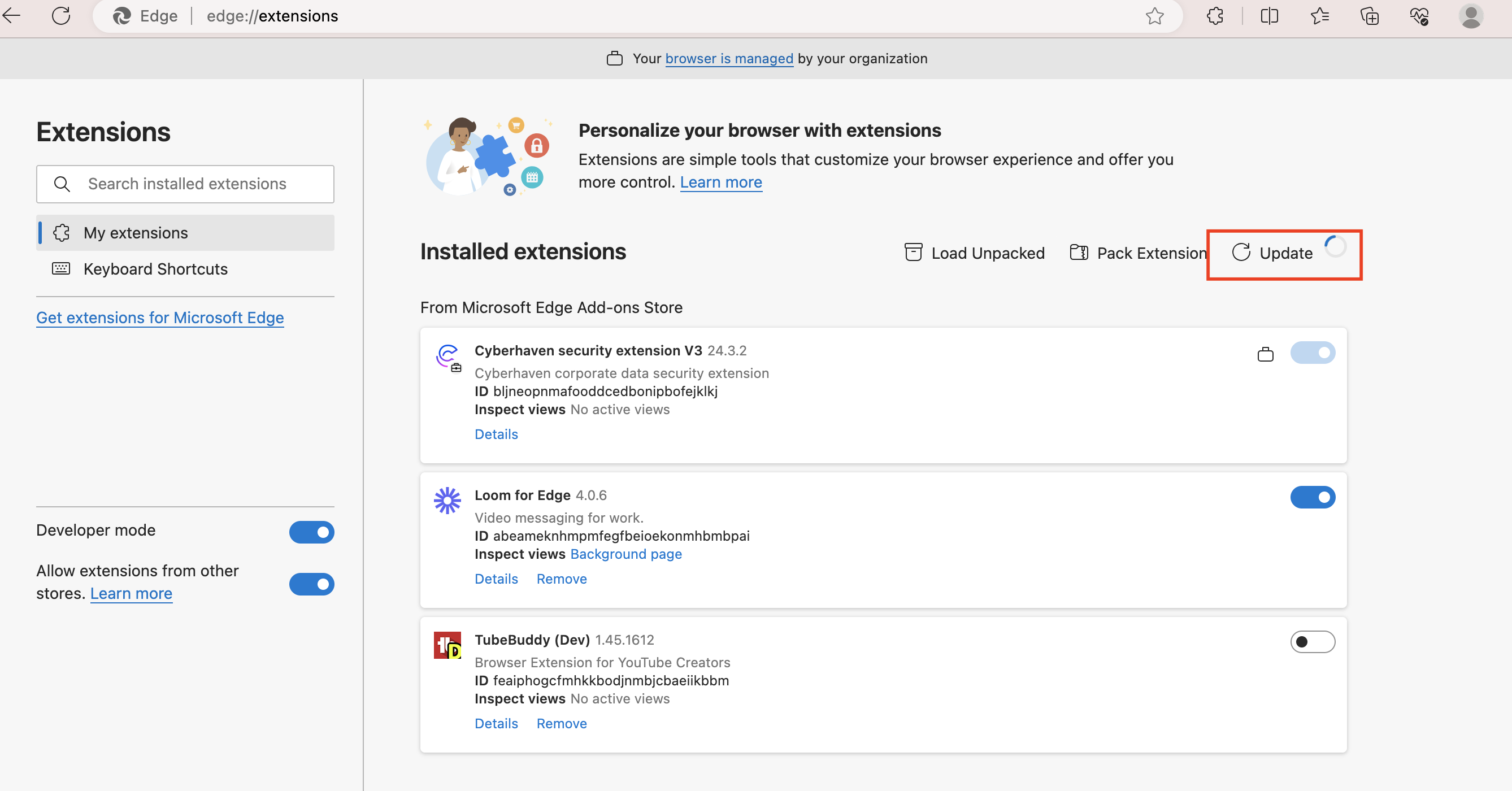Select My extensions in sidebar

point(185,233)
